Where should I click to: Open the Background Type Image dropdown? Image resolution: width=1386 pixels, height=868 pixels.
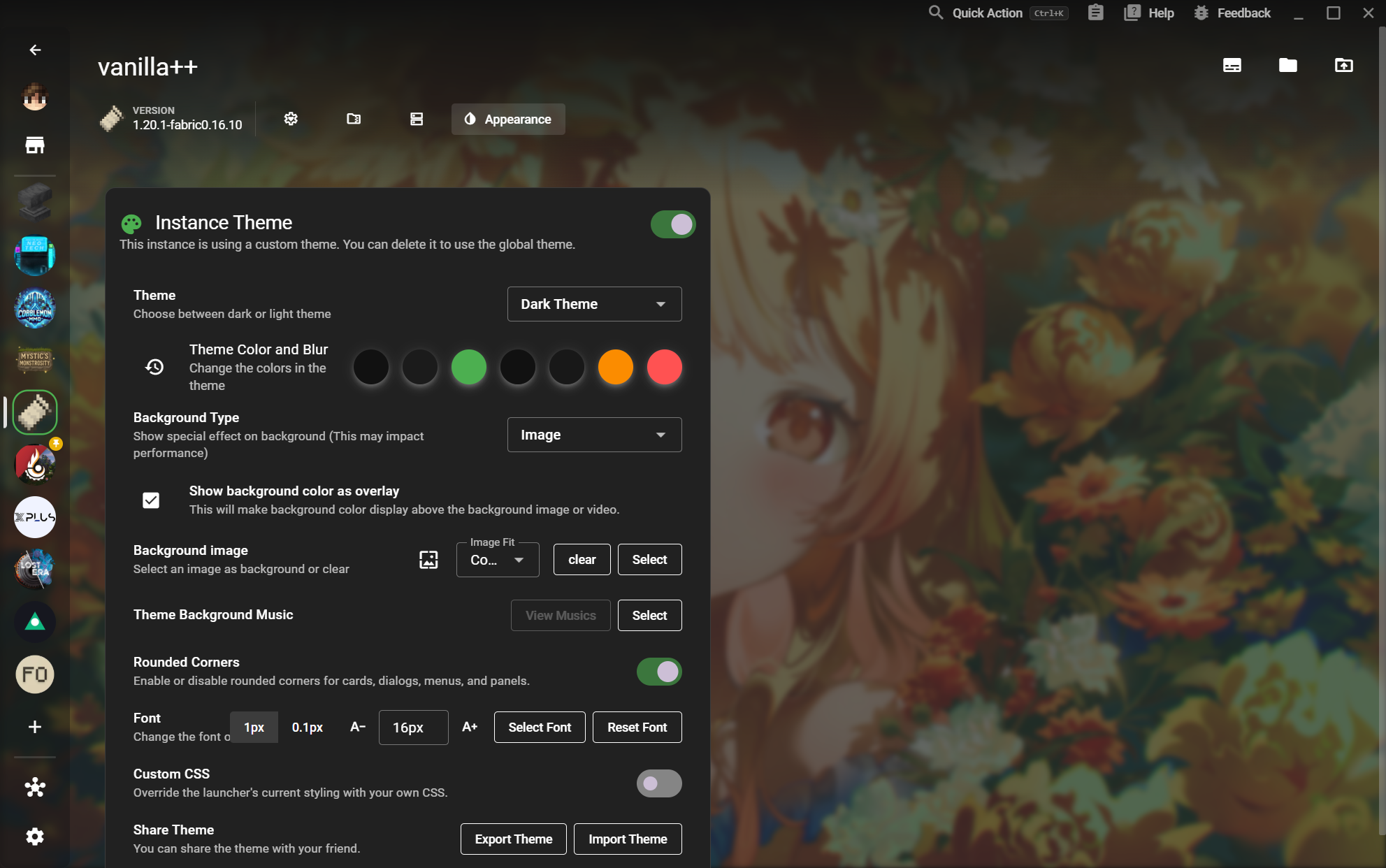point(595,435)
